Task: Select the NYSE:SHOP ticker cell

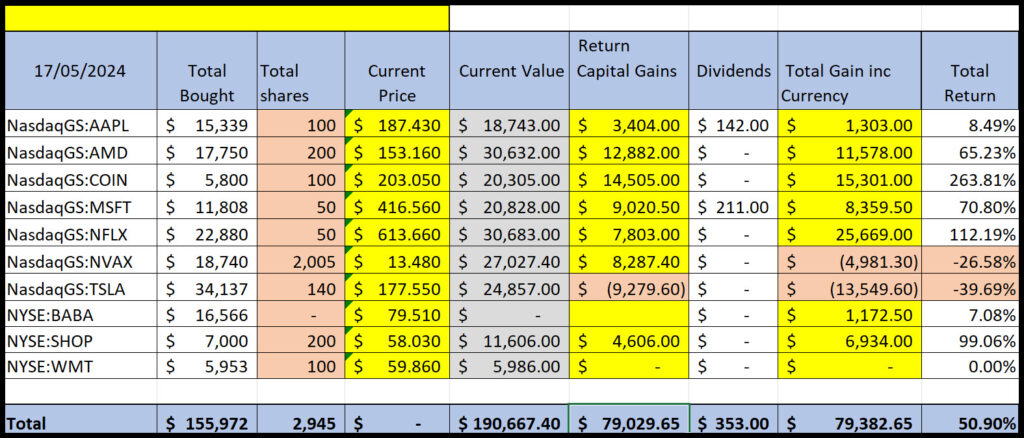Action: point(80,340)
